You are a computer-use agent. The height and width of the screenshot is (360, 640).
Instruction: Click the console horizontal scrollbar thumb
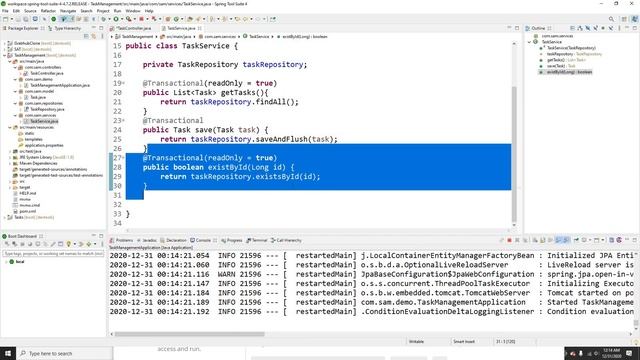pyautogui.click(x=189, y=334)
